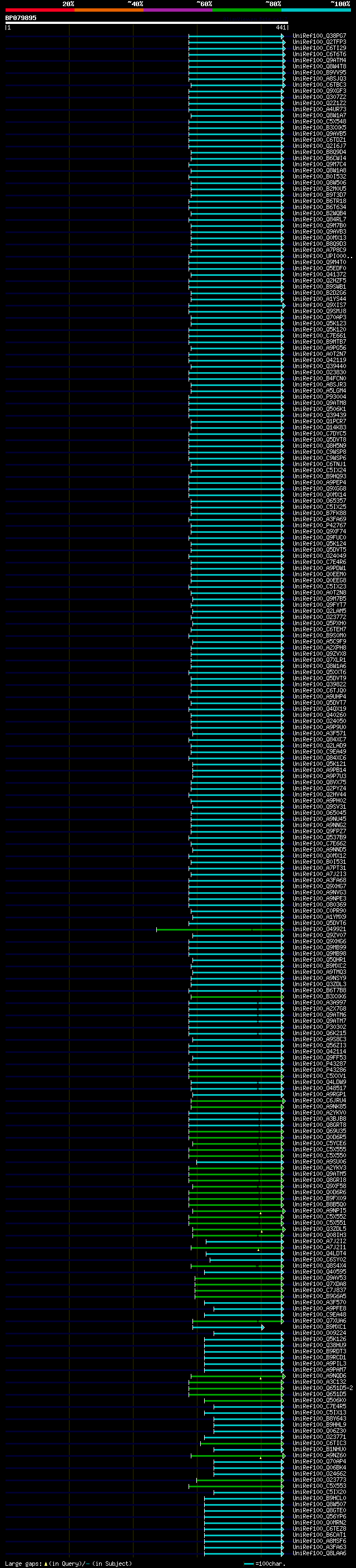Select the UniRef100_C5YCE6 label
The width and height of the screenshot is (356, 1568).
(x=319, y=1143)
